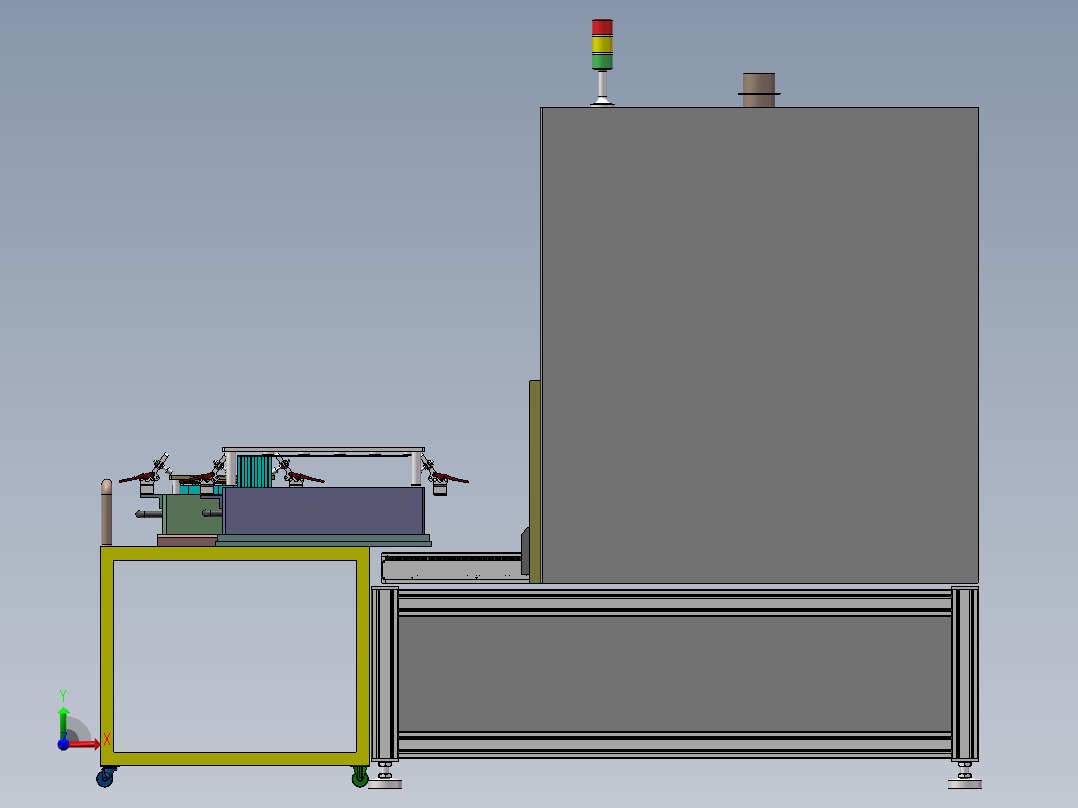Select the lower gray panel of the aluminum base frame
Image resolution: width=1078 pixels, height=808 pixels.
click(x=674, y=673)
